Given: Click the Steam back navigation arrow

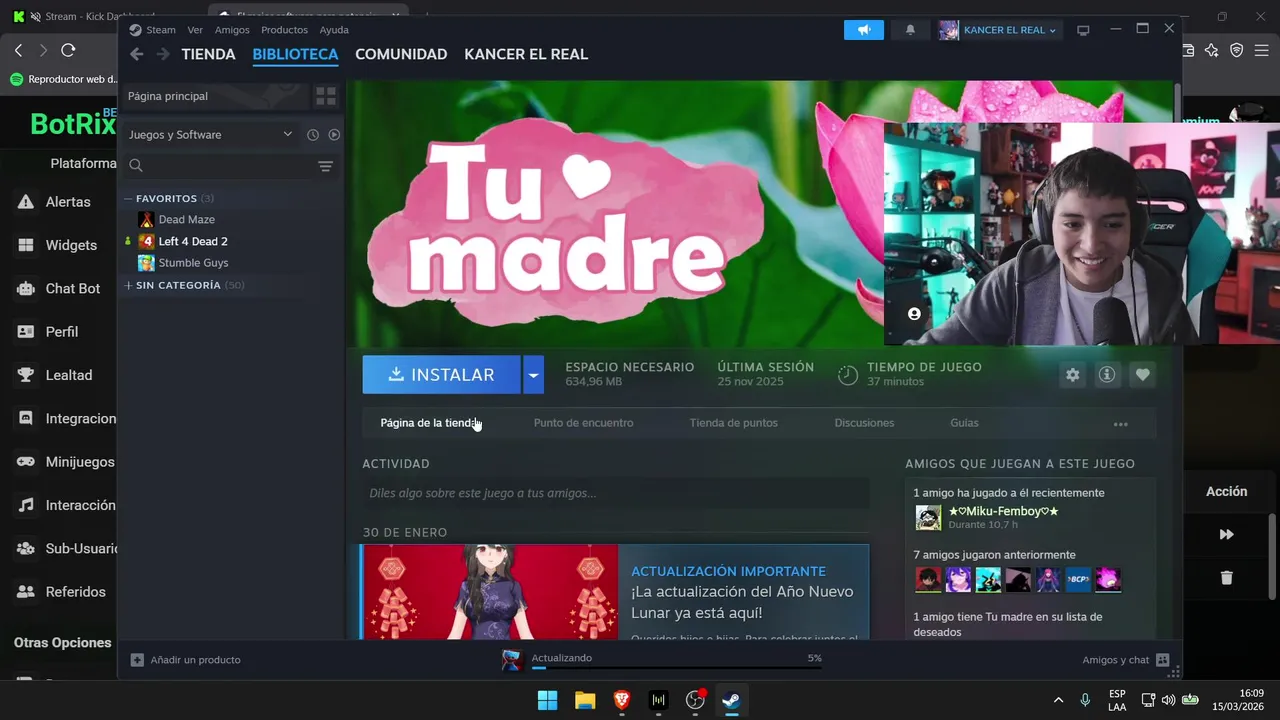Looking at the screenshot, I should [137, 54].
